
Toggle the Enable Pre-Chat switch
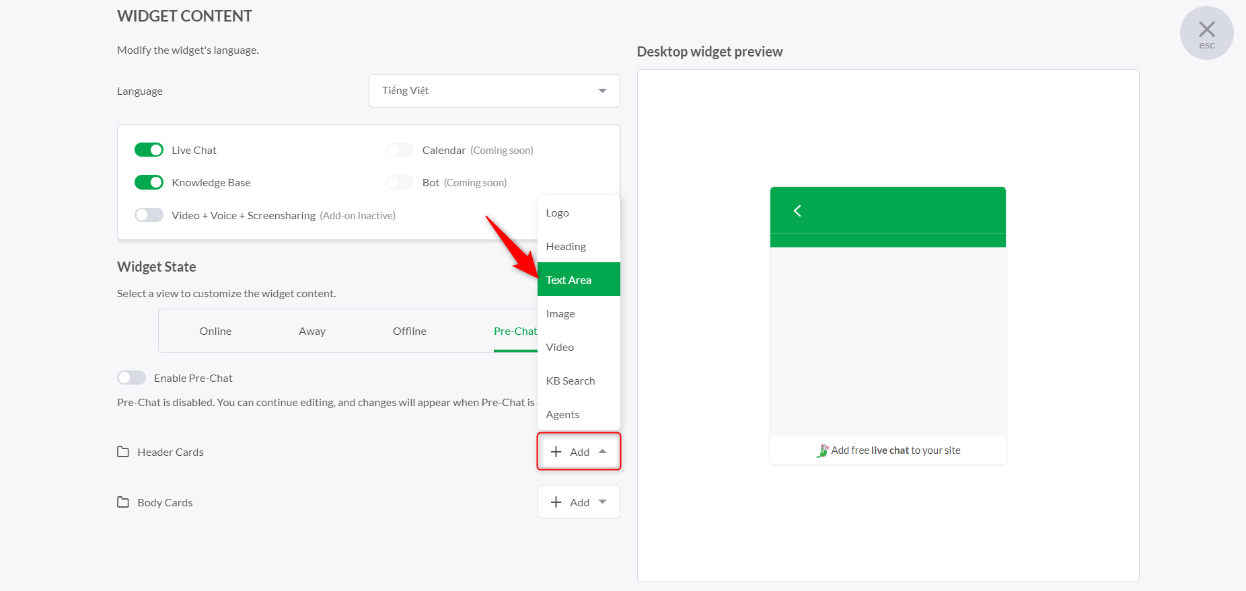(x=131, y=378)
